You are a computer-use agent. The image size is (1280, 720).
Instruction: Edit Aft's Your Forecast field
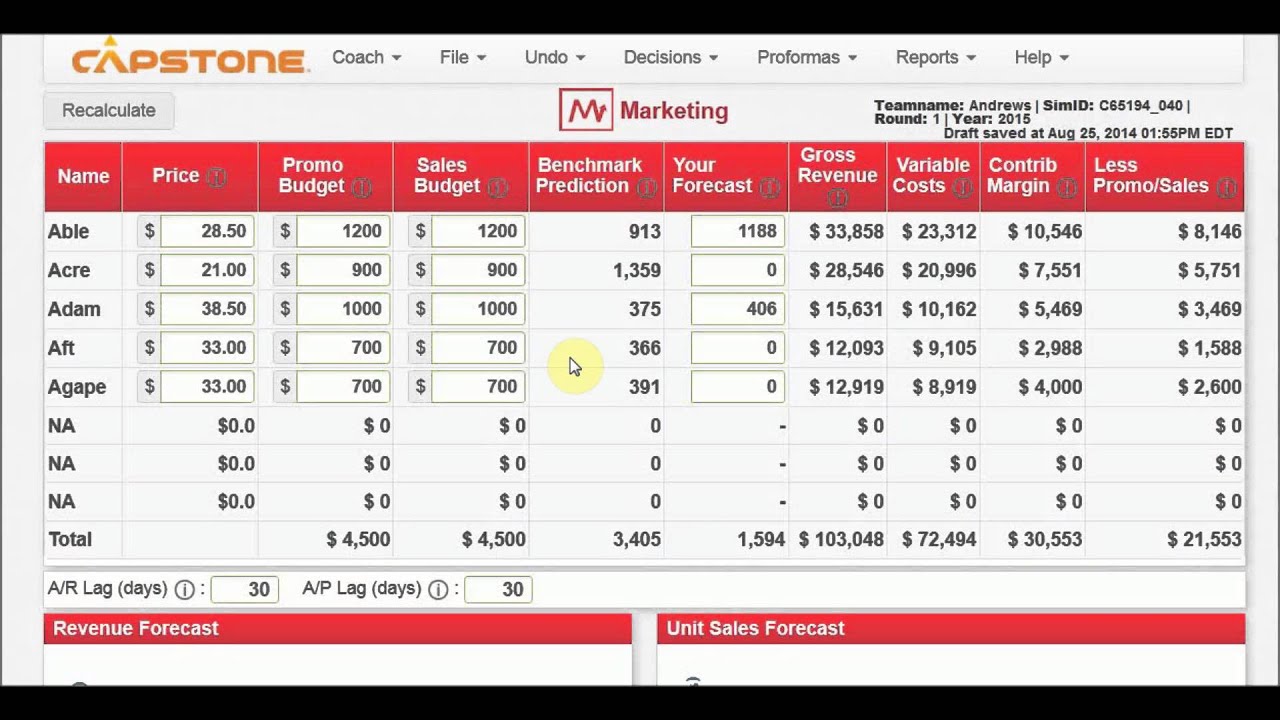(738, 348)
